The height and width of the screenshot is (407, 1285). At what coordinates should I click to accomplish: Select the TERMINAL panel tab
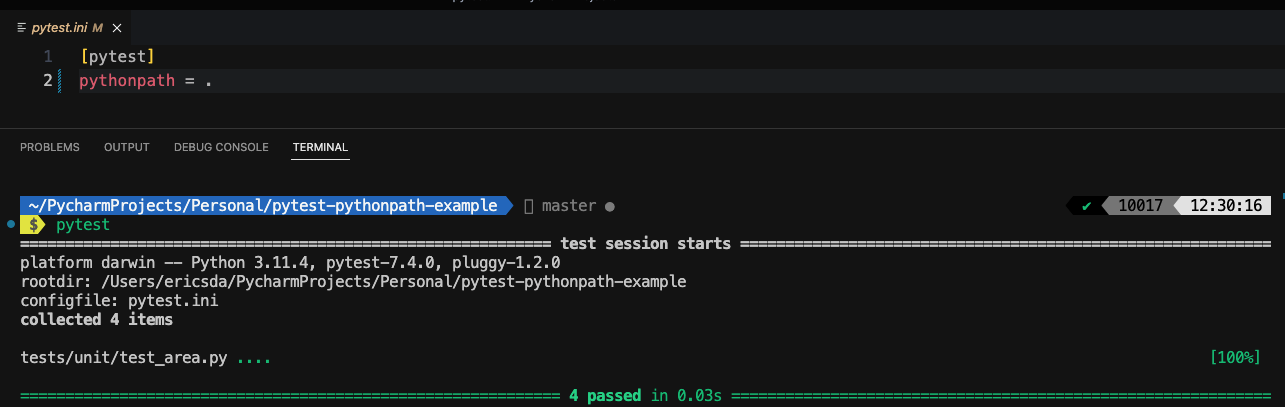tap(320, 147)
